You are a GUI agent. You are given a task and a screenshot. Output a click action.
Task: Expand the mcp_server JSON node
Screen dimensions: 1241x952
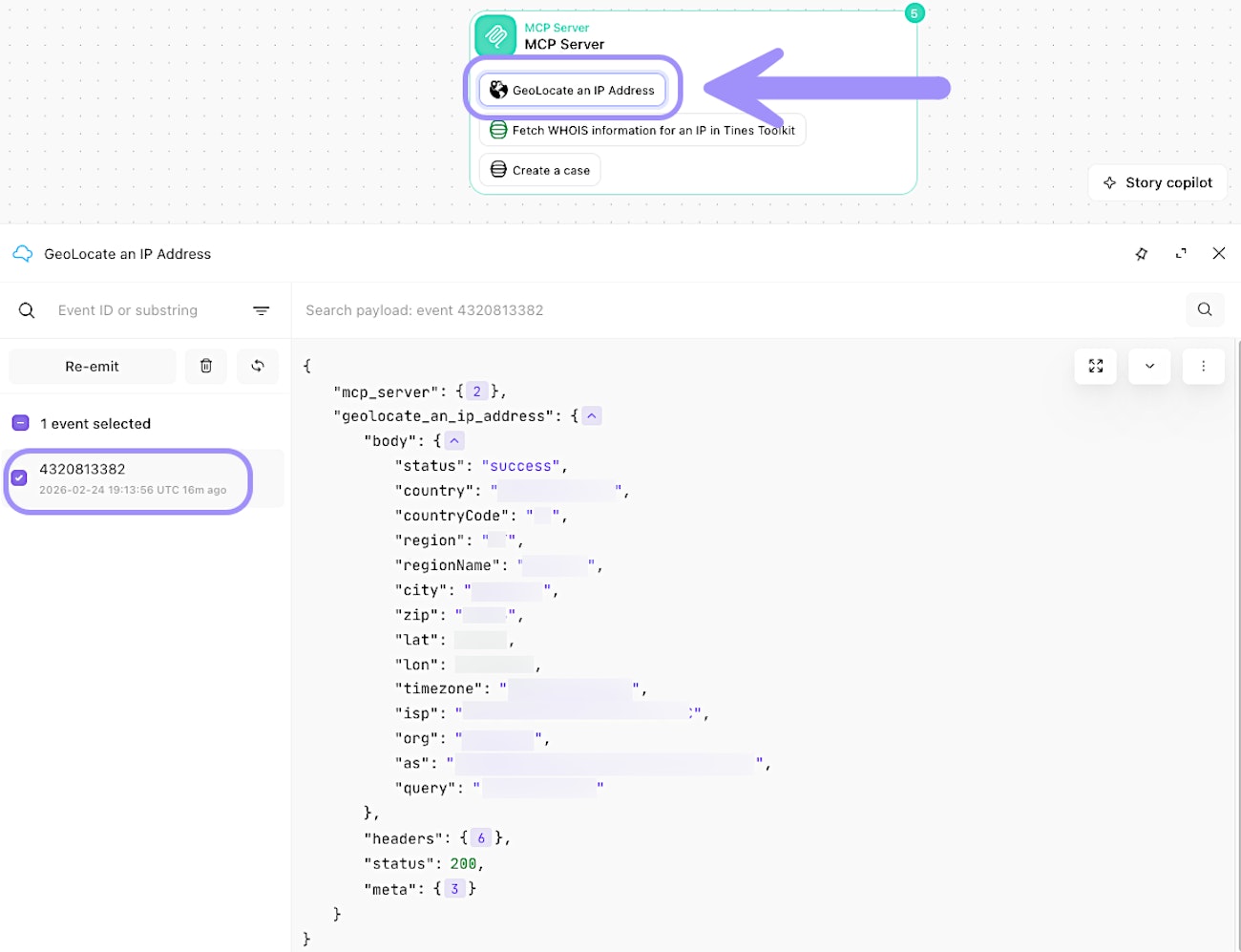[x=477, y=391]
